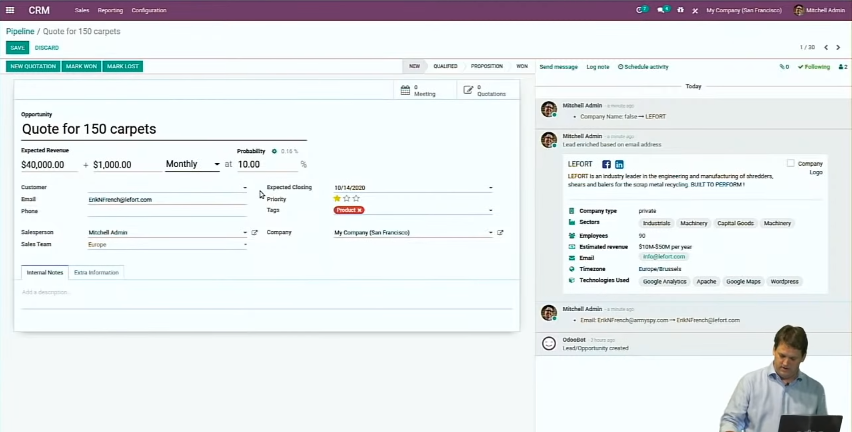Viewport: 852px width, 432px height.
Task: Set priority to first star
Action: (x=337, y=198)
